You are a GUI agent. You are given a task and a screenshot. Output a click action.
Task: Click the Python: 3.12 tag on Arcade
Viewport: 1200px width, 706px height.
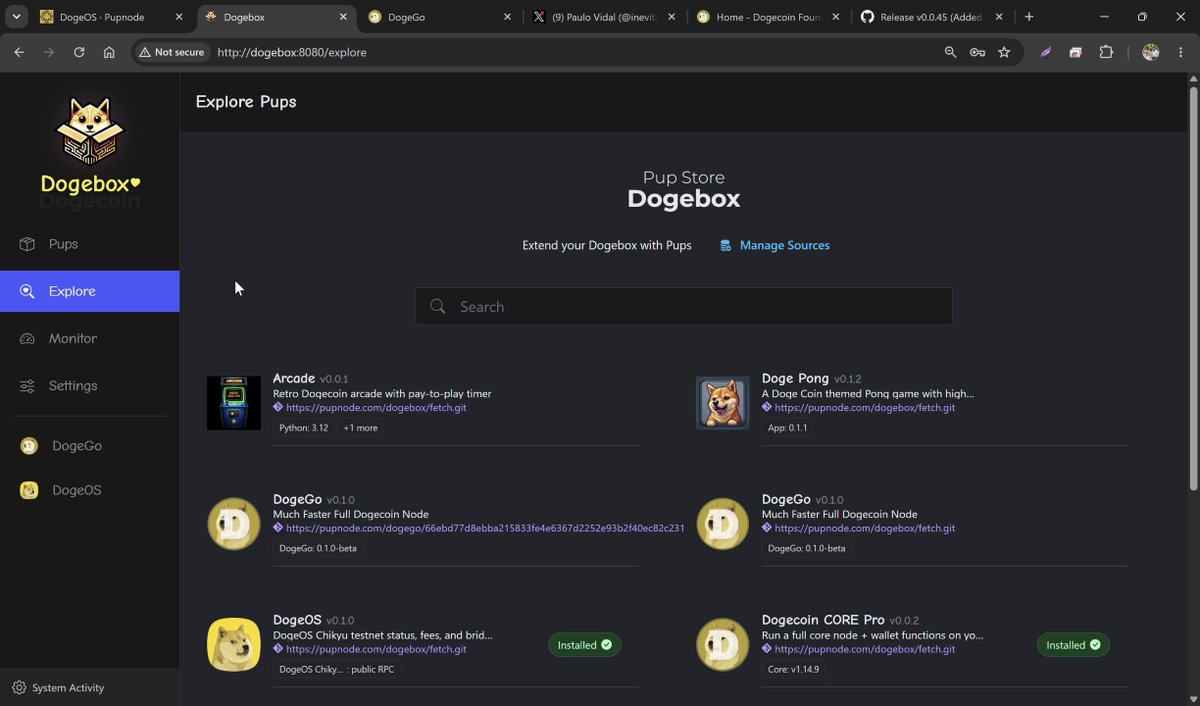tap(304, 428)
